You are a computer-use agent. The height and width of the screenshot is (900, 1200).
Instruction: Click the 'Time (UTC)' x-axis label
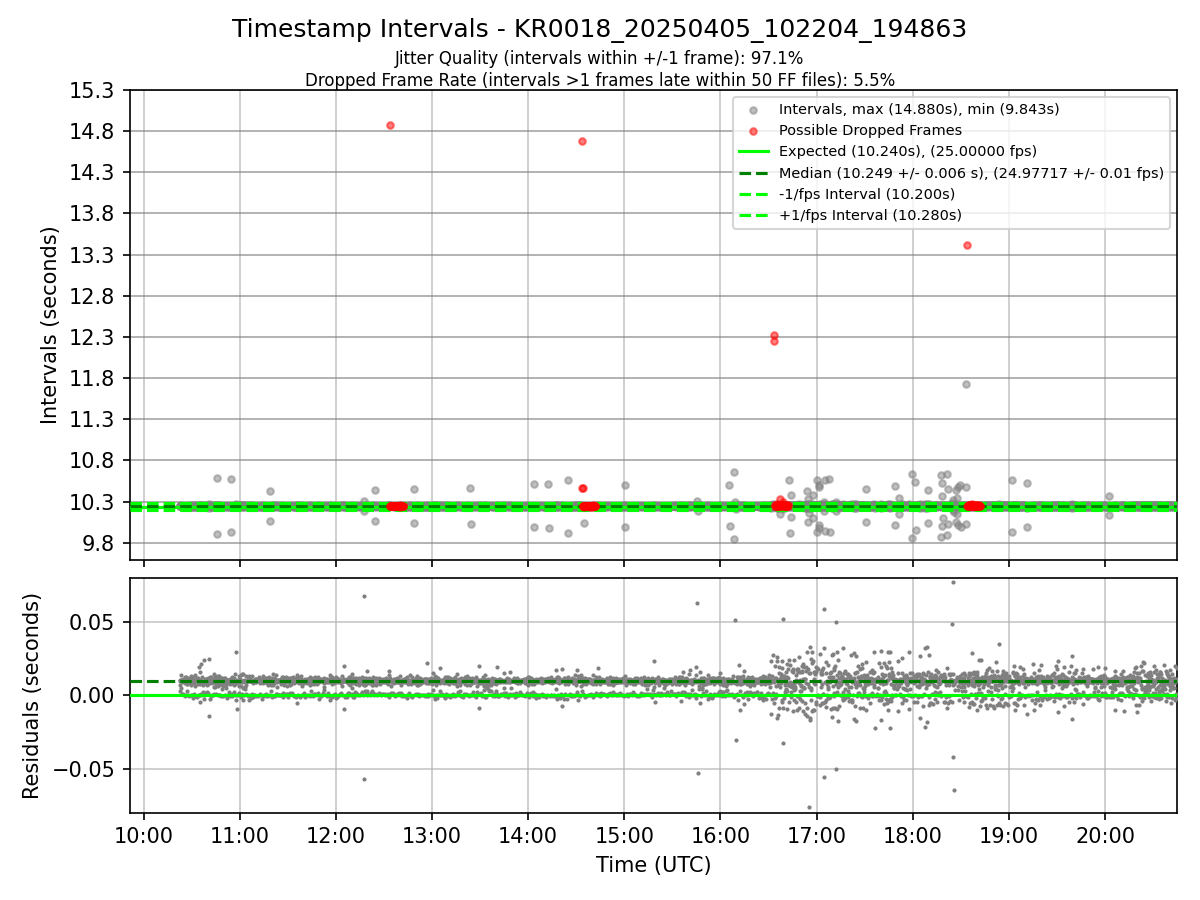point(653,865)
